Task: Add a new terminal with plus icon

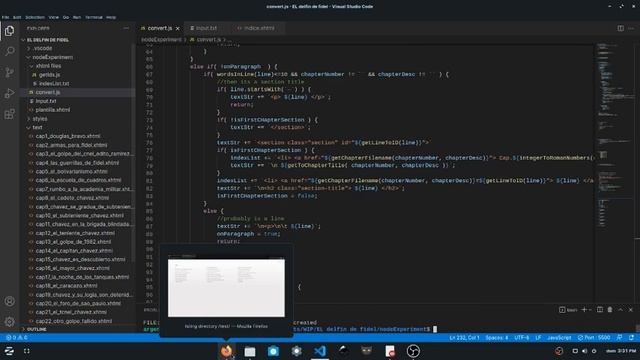Action: pyautogui.click(x=584, y=310)
